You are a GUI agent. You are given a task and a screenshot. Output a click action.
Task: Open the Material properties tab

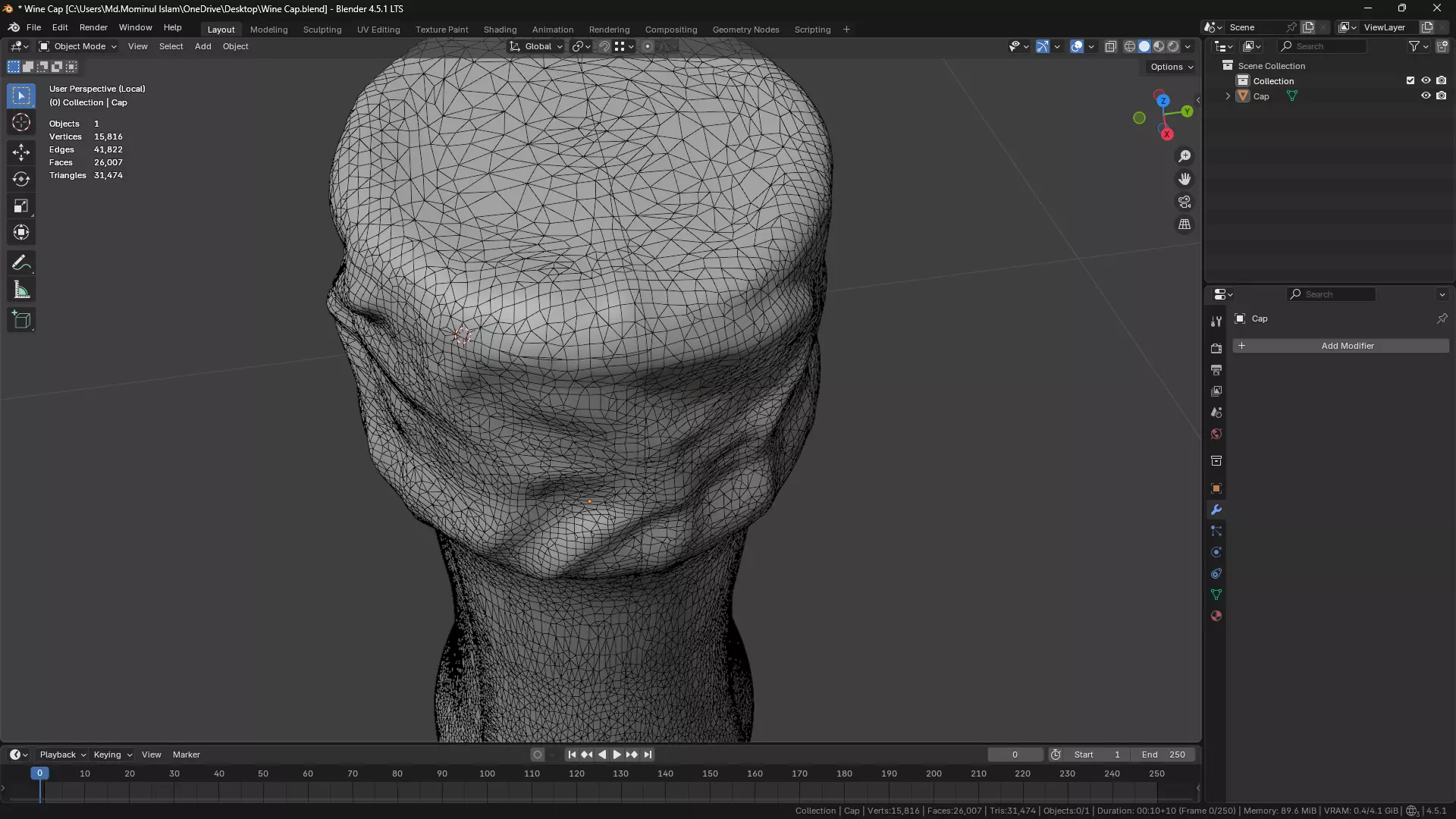pyautogui.click(x=1216, y=616)
